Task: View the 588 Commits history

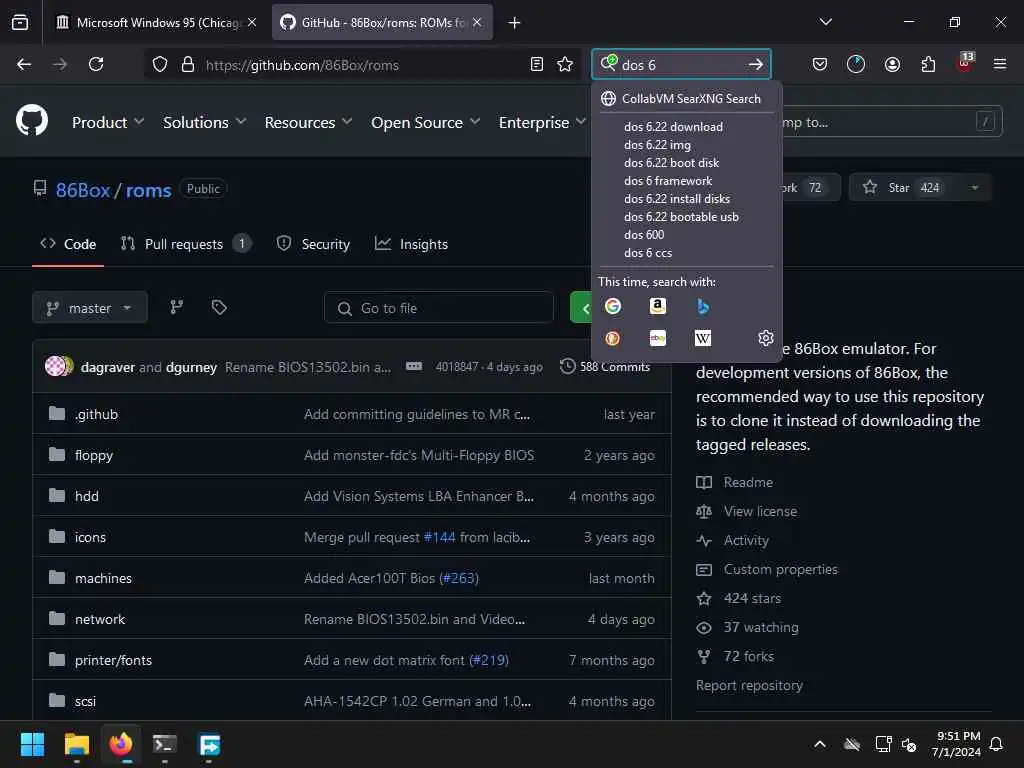Action: pos(605,366)
